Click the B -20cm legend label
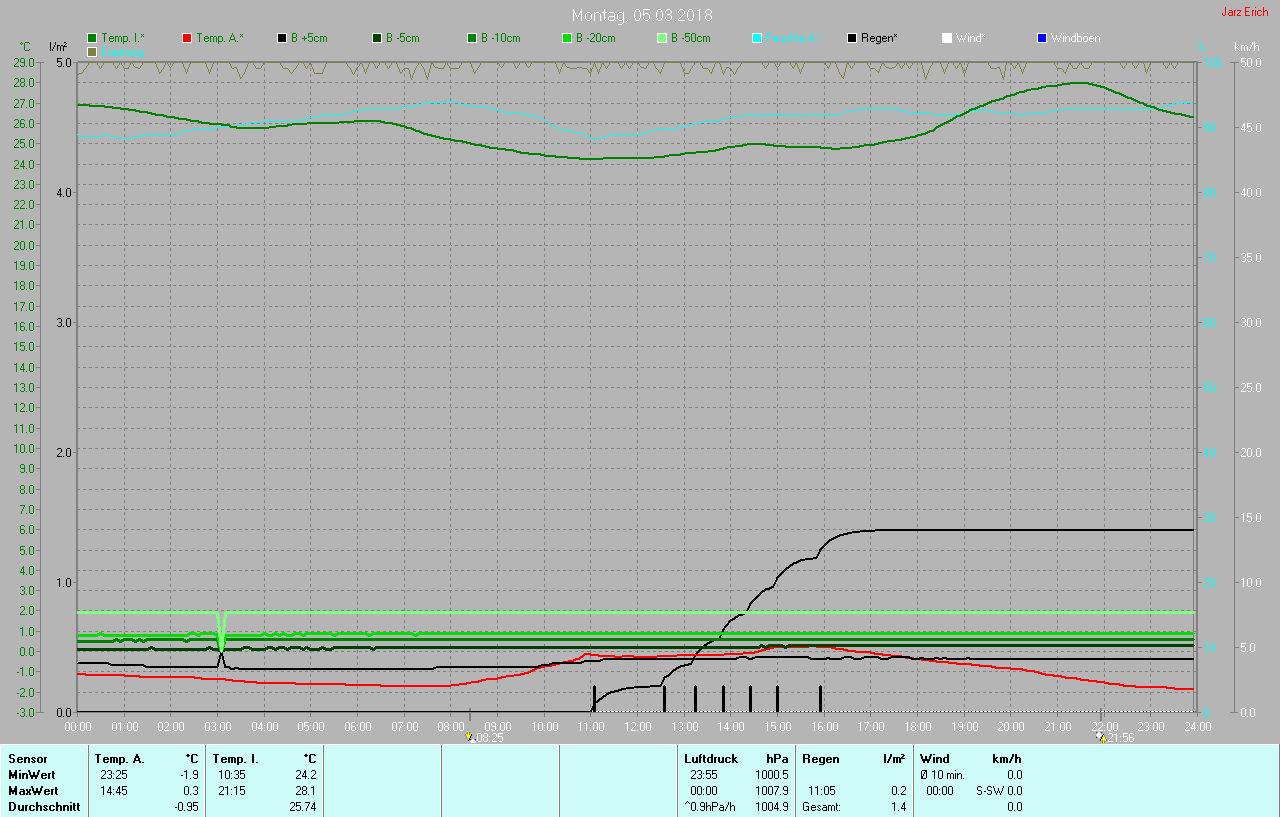 click(x=595, y=38)
